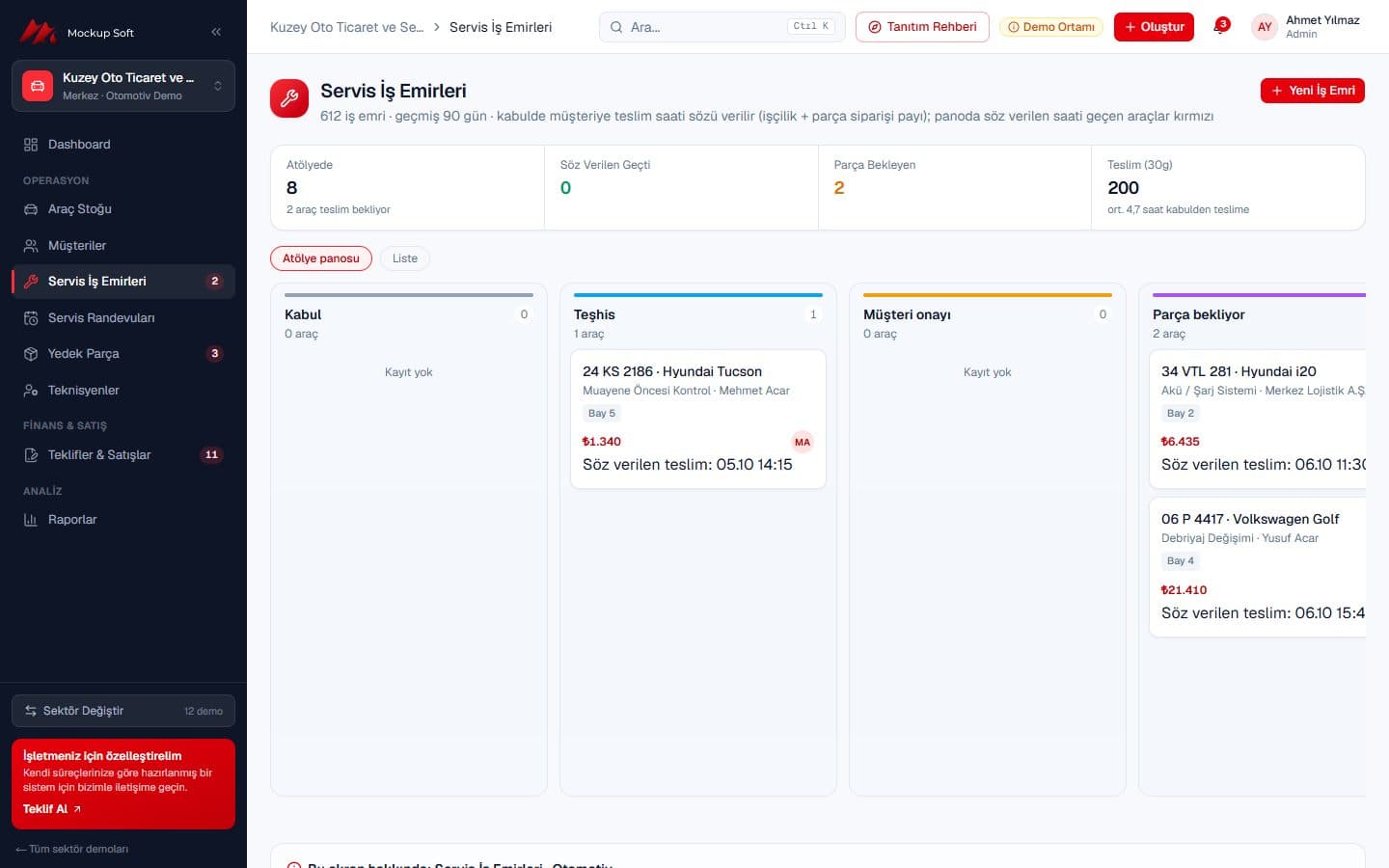Click the Servis Randevuları calendar icon
The image size is (1389, 868).
pyautogui.click(x=31, y=317)
